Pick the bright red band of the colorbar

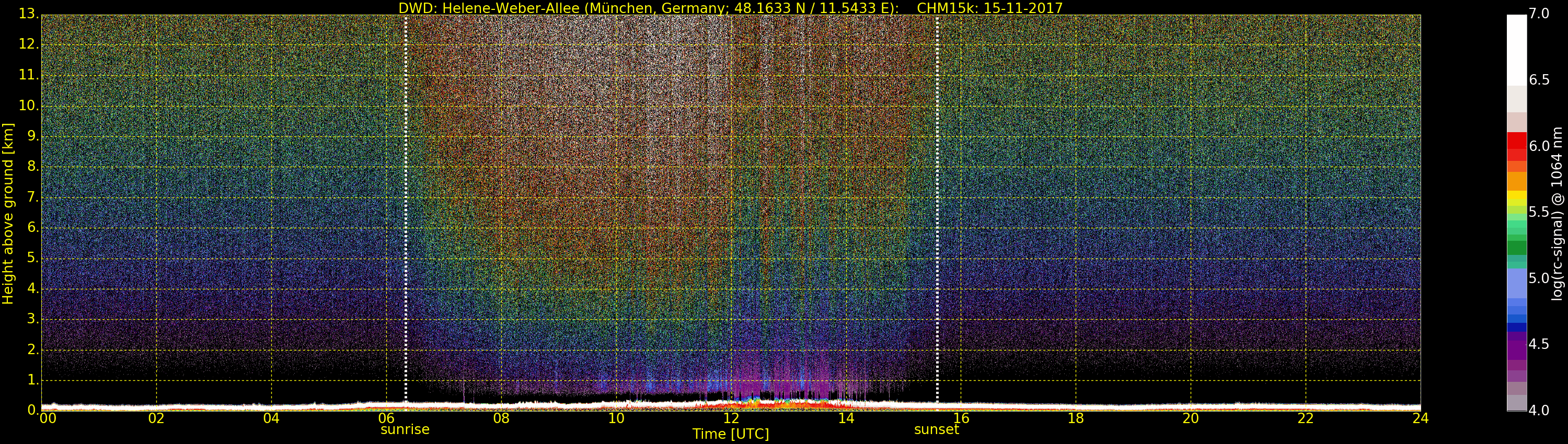pyautogui.click(x=1516, y=141)
